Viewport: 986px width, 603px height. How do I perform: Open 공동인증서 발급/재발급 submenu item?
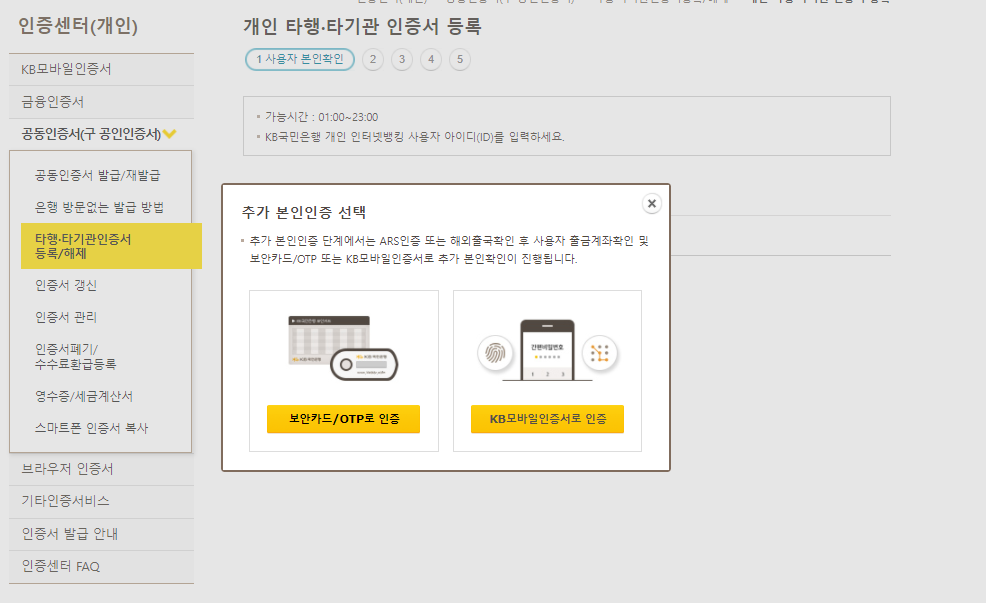97,175
